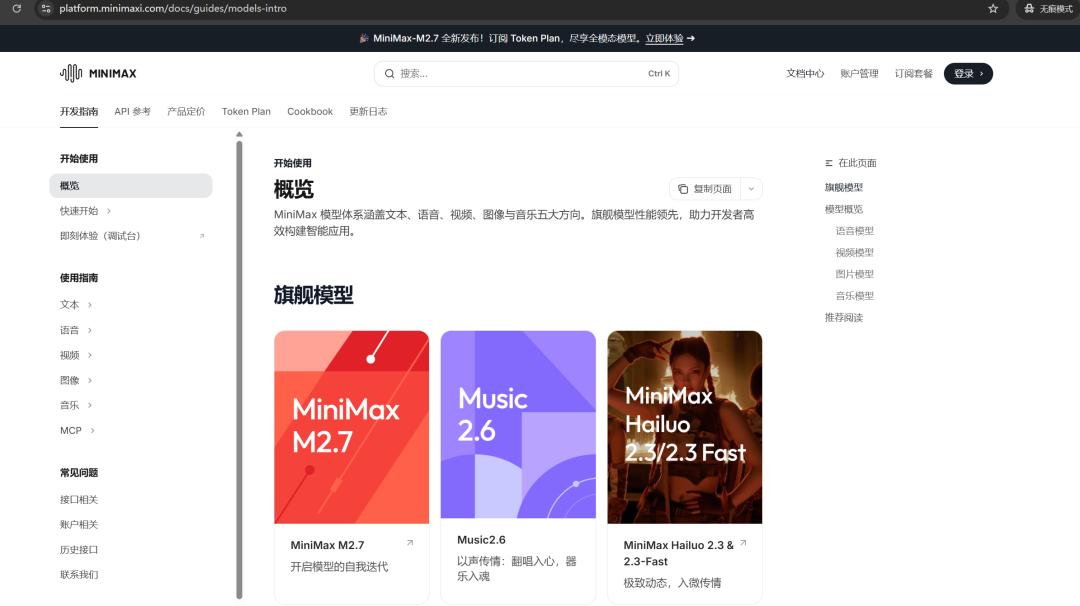Jump to 图片模型 in page outline

pyautogui.click(x=854, y=274)
